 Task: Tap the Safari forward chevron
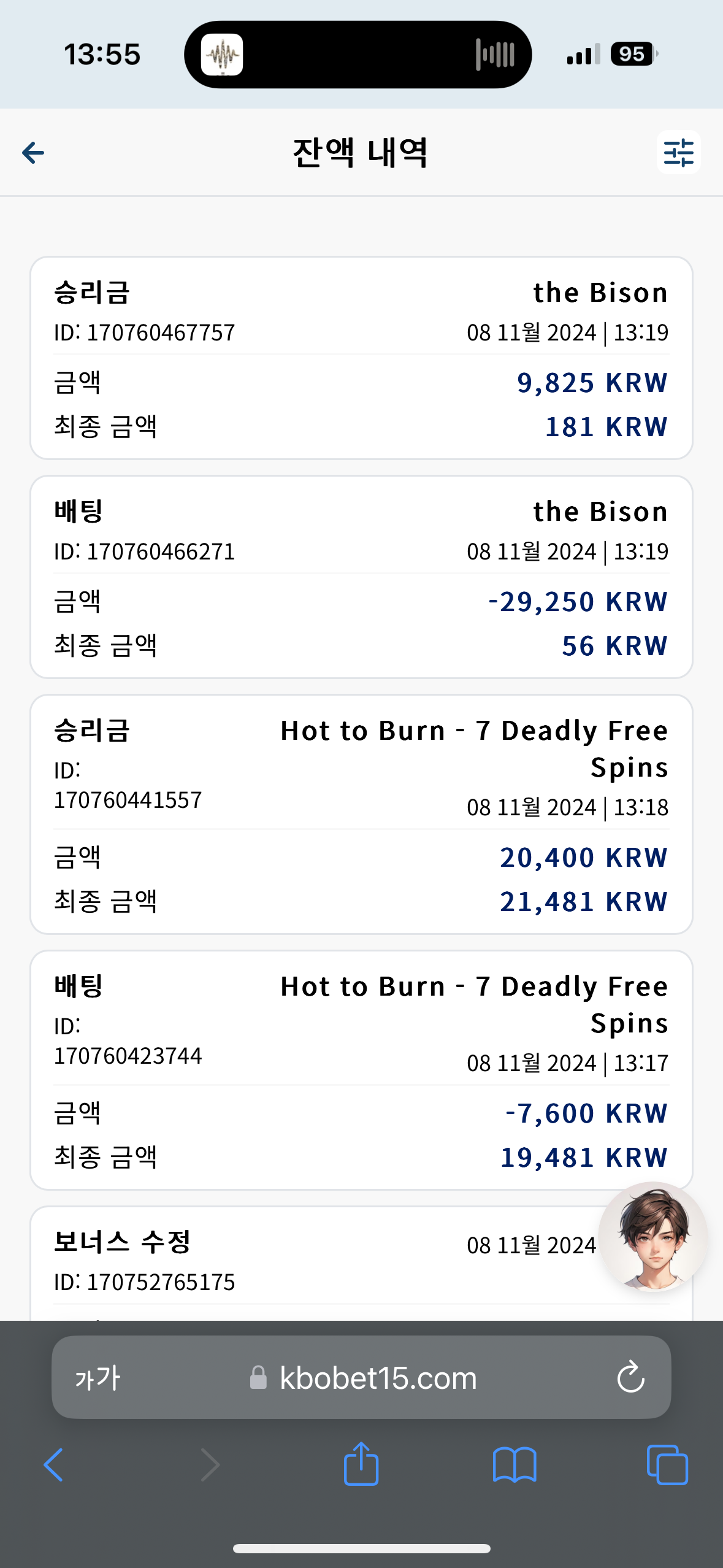[210, 1465]
